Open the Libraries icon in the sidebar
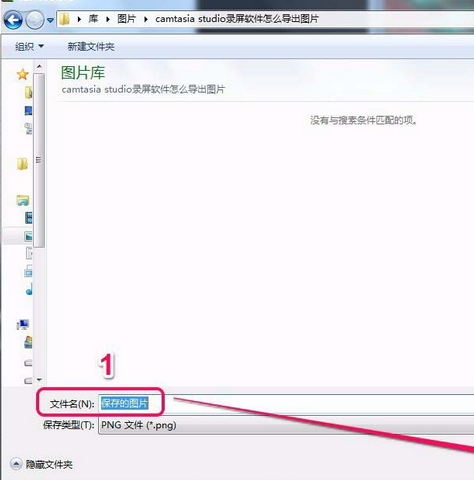 tap(23, 201)
